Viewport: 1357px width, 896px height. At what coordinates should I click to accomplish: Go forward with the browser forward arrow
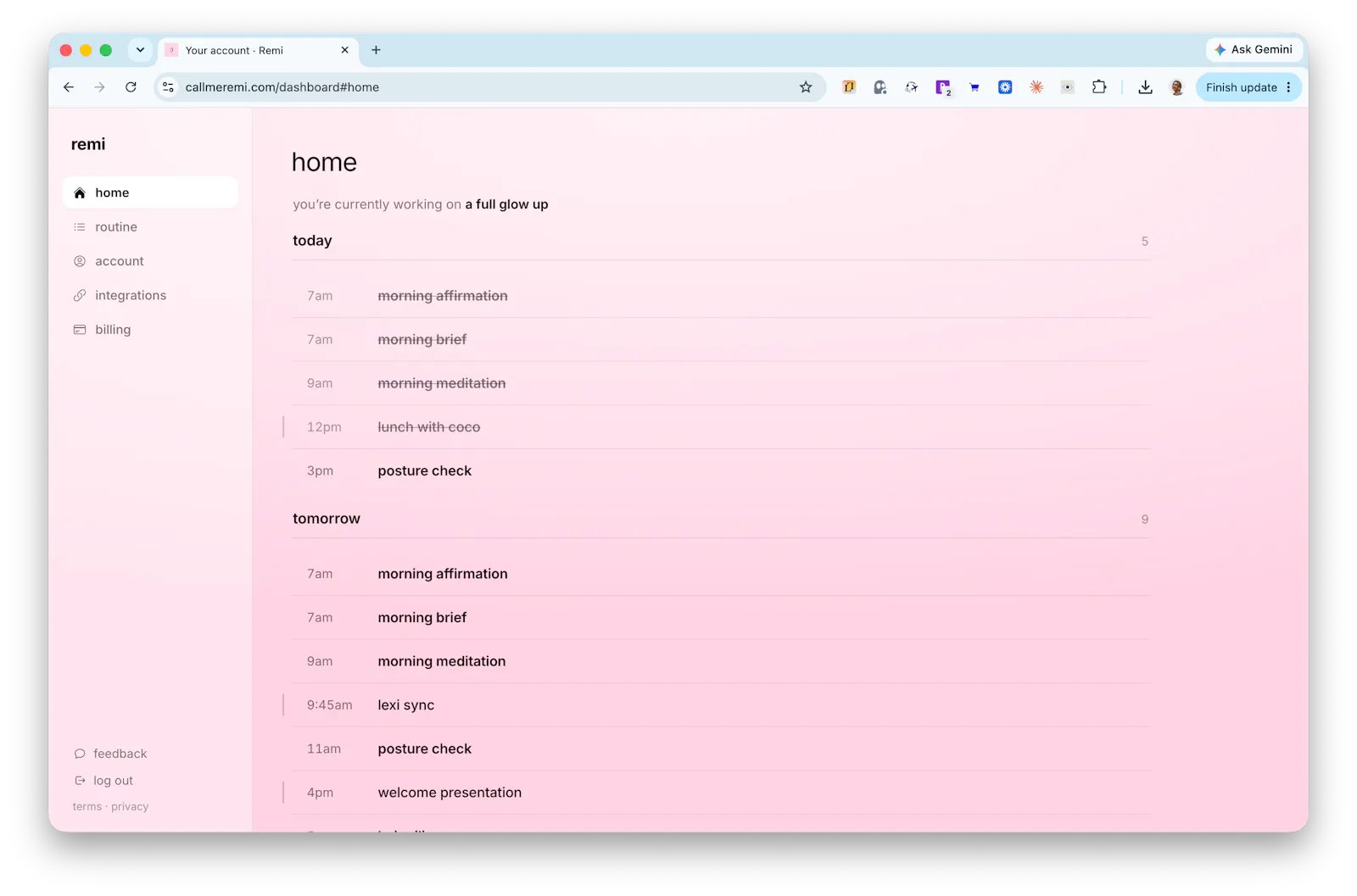coord(99,87)
